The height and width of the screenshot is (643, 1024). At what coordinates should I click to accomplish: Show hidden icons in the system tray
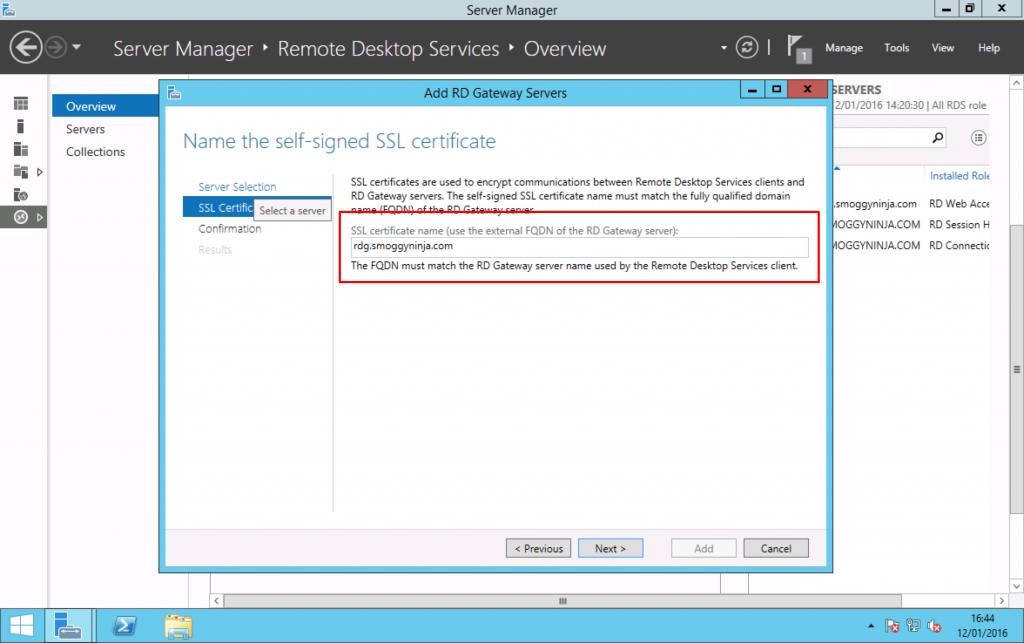tap(871, 625)
